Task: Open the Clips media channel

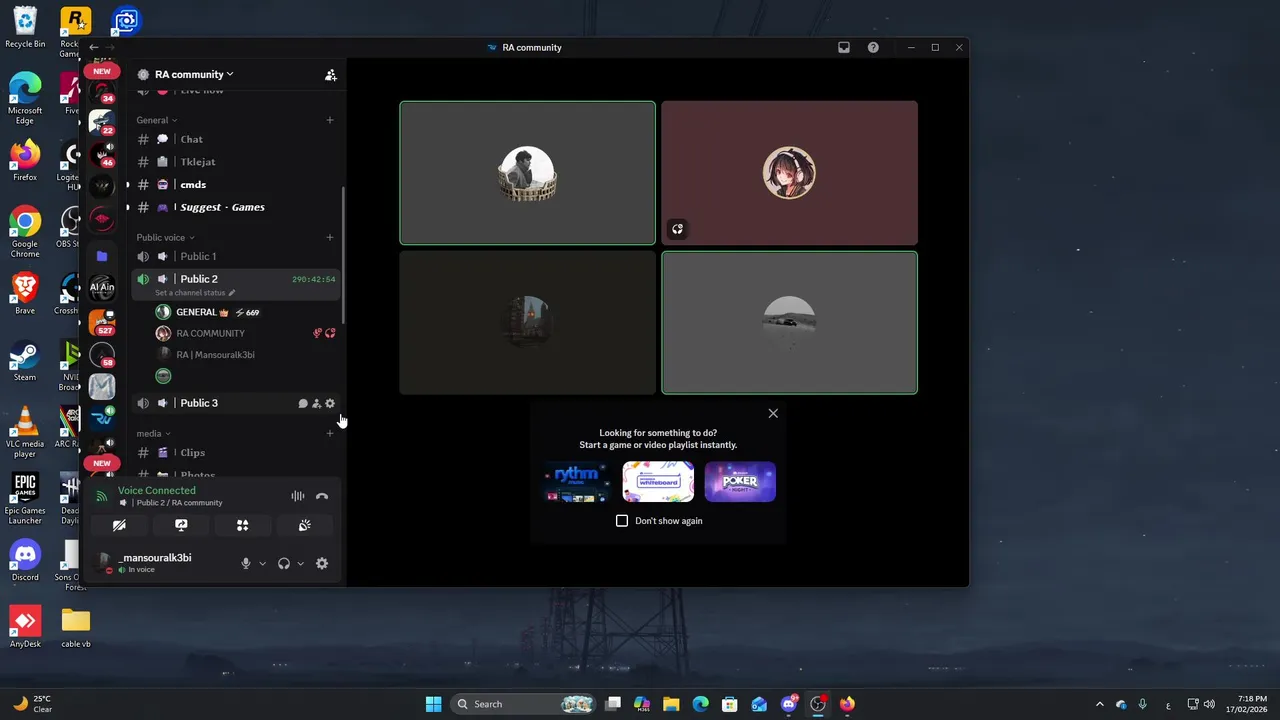Action: (x=236, y=453)
